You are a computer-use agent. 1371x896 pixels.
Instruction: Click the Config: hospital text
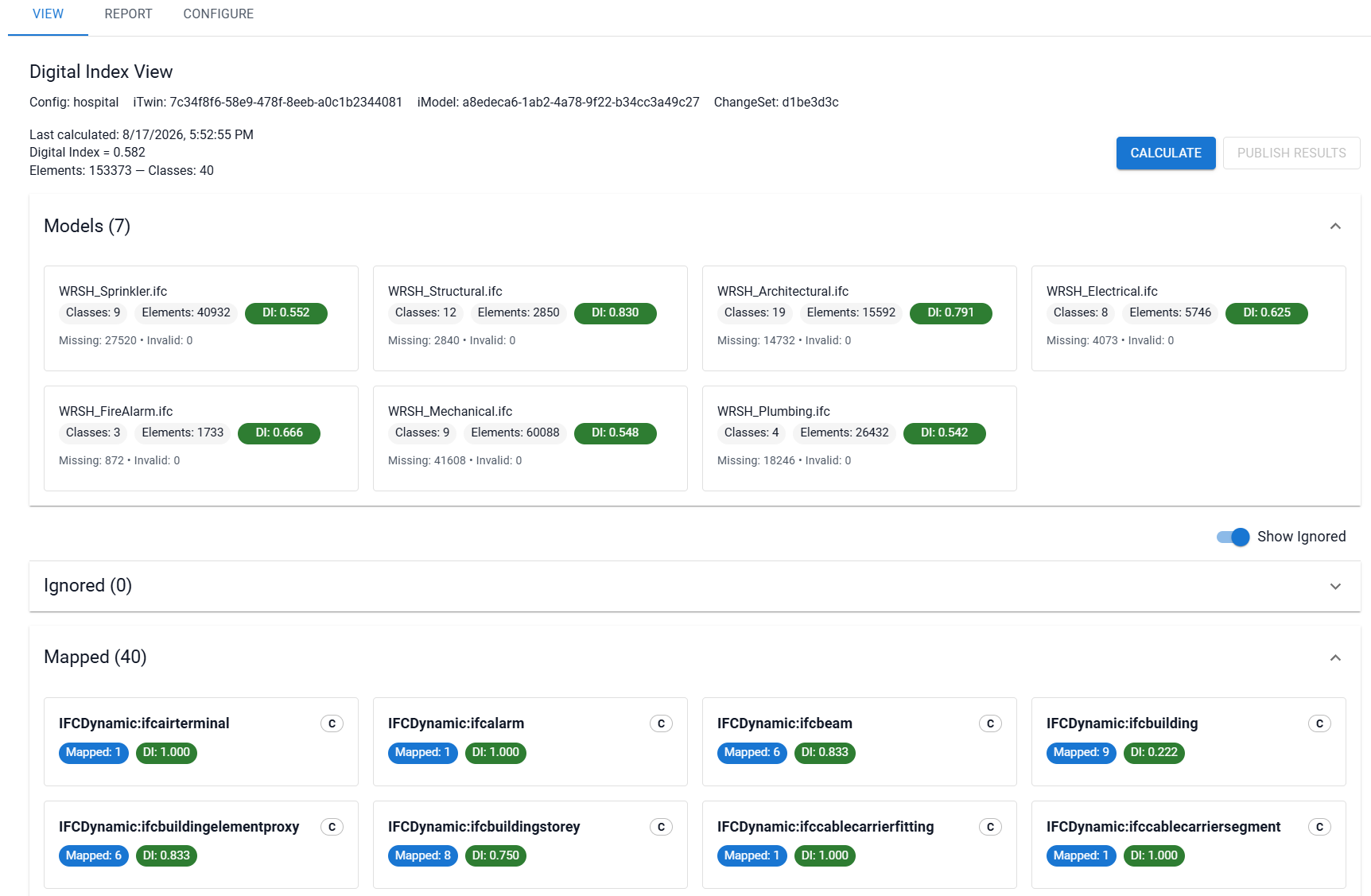pyautogui.click(x=74, y=103)
